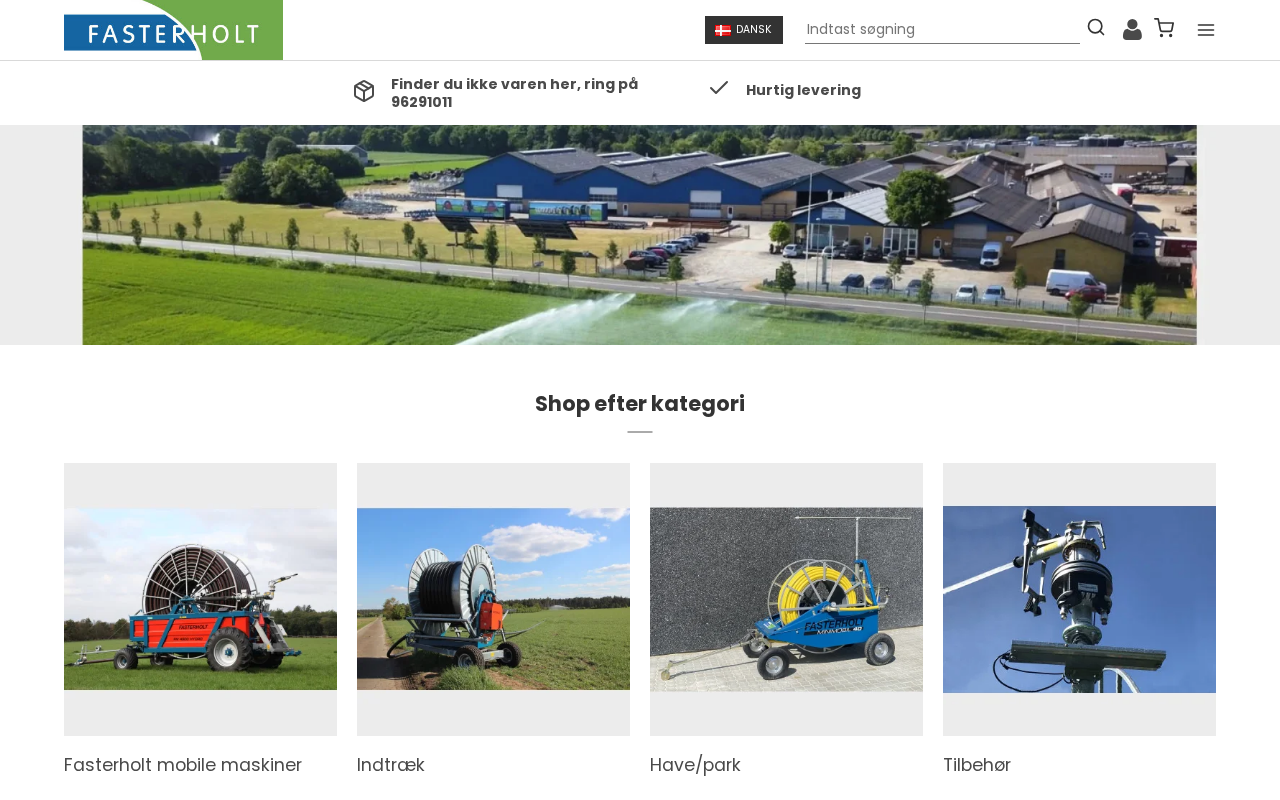Screen dimensions: 1280x800
Task: Click the red mobile machine thumbnail
Action: coord(200,599)
